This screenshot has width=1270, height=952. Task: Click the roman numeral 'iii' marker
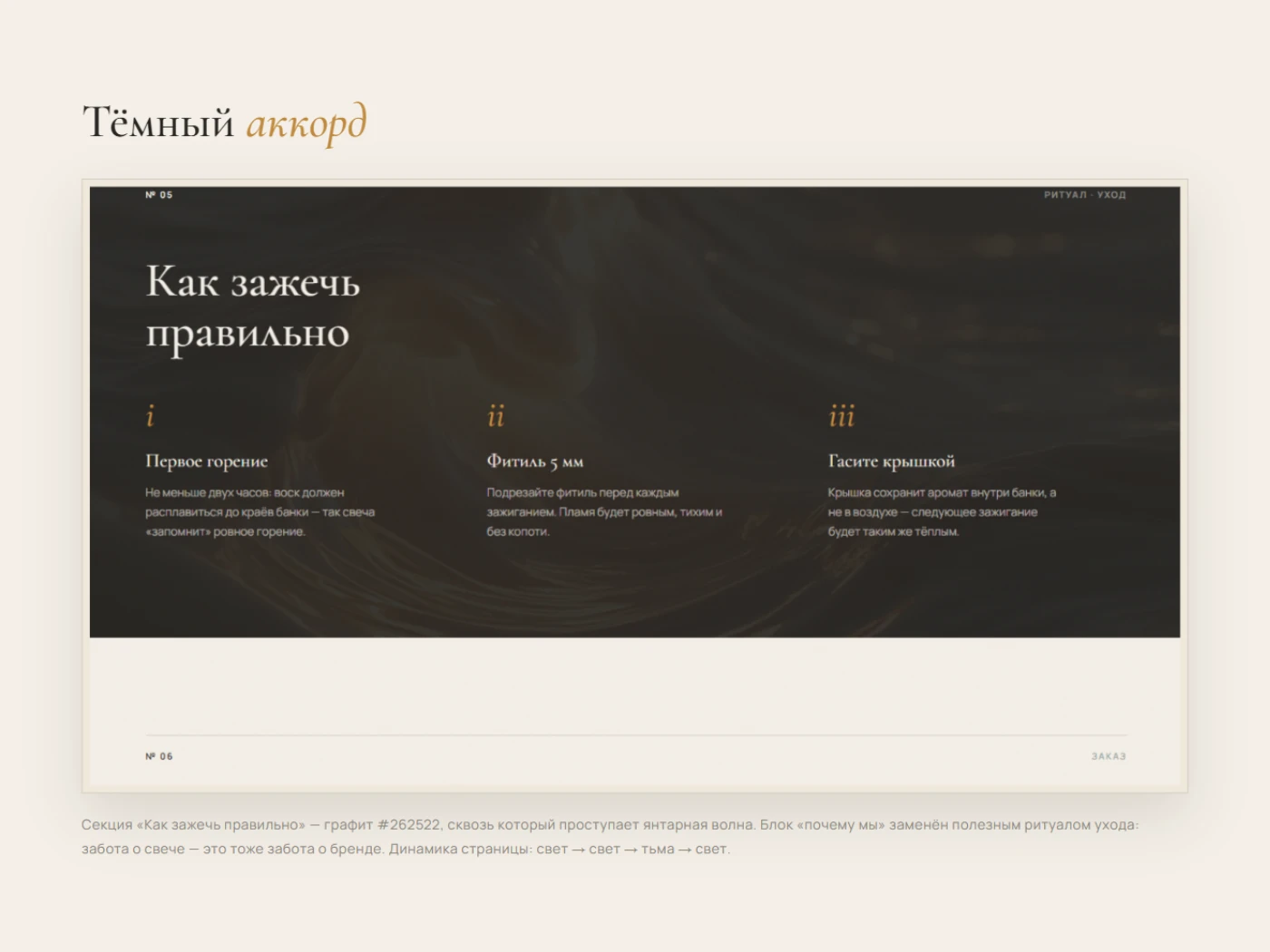[842, 415]
